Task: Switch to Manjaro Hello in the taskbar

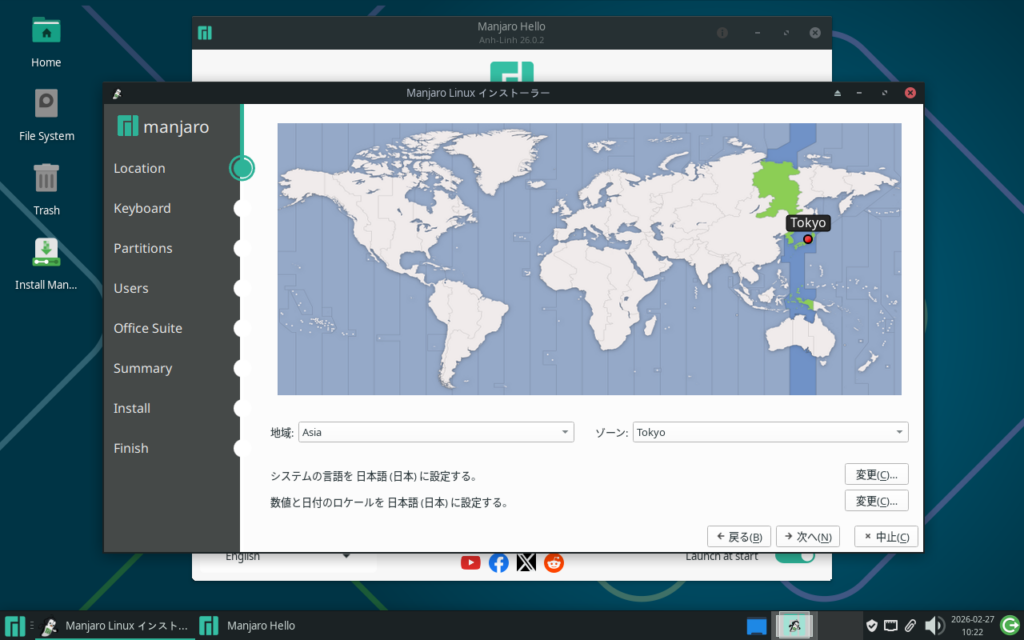Action: 248,626
